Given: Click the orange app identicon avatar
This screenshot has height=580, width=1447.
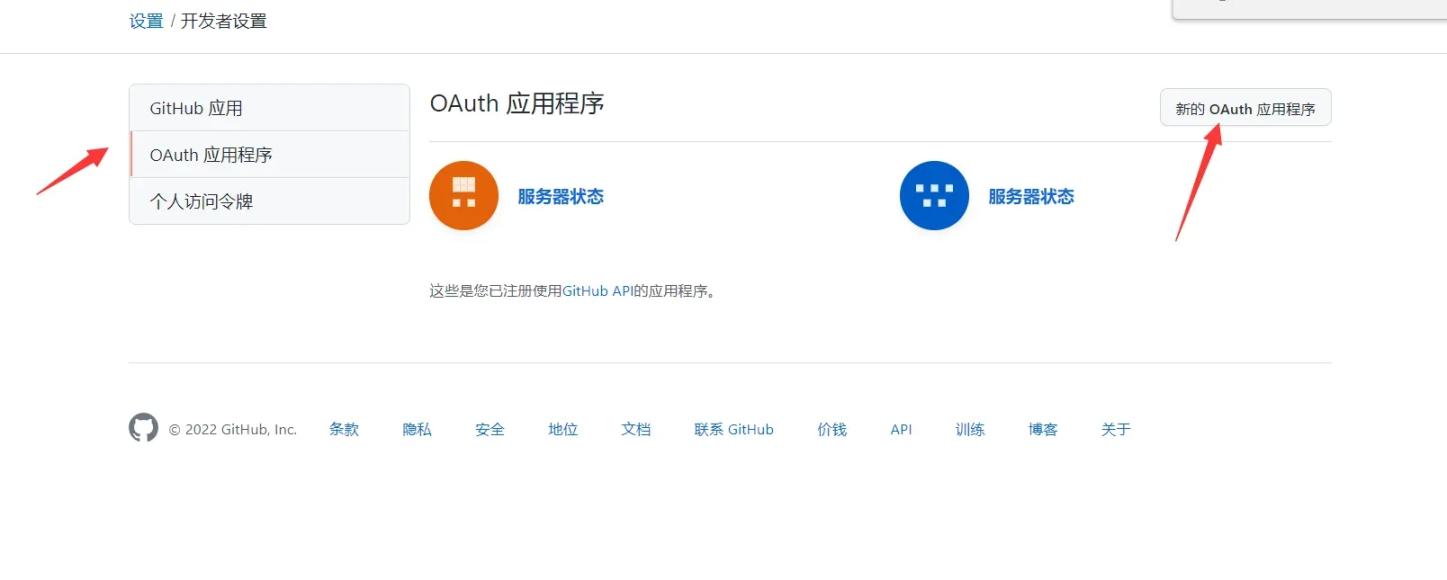Looking at the screenshot, I should coord(463,196).
